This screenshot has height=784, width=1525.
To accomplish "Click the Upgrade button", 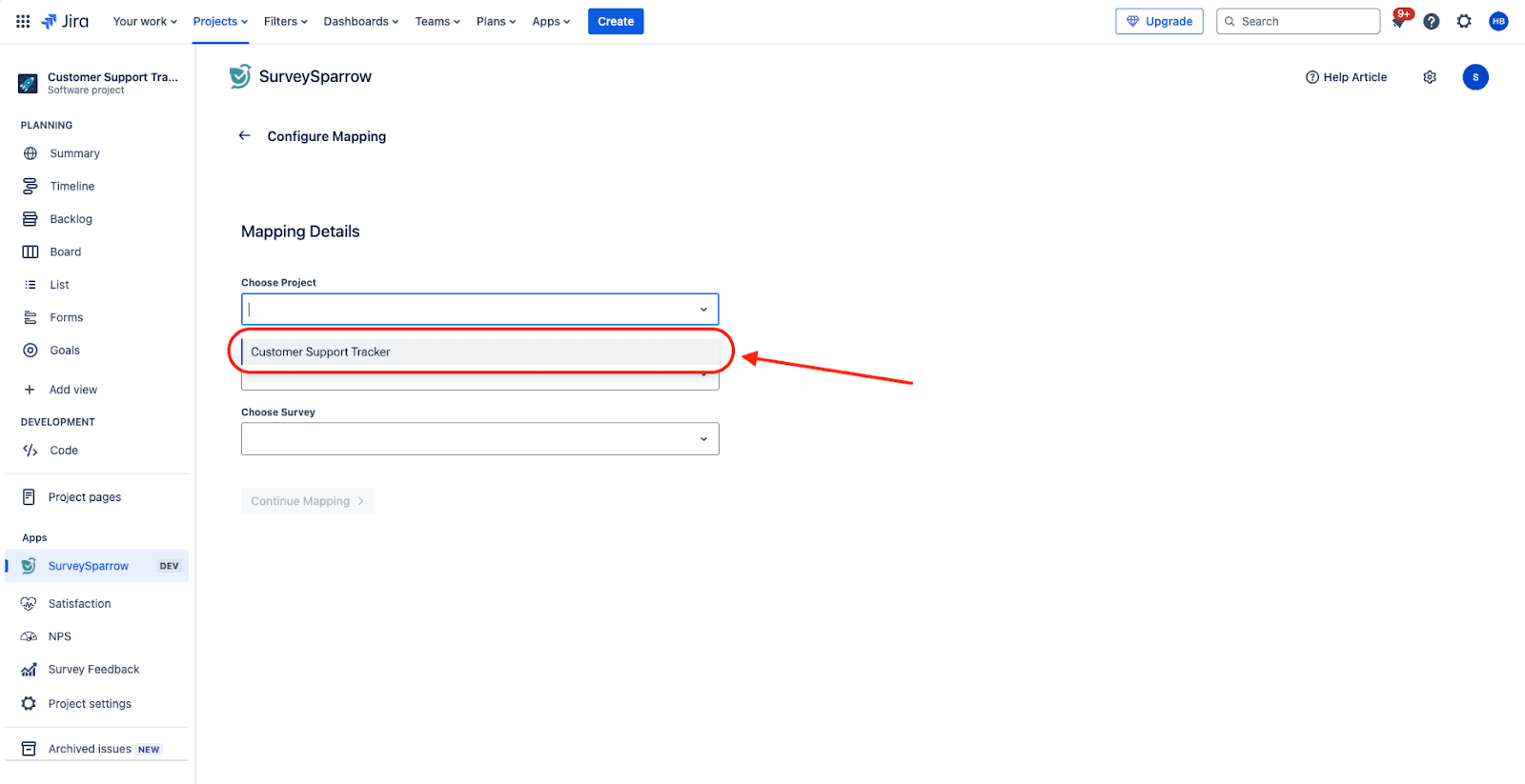I will click(1159, 22).
